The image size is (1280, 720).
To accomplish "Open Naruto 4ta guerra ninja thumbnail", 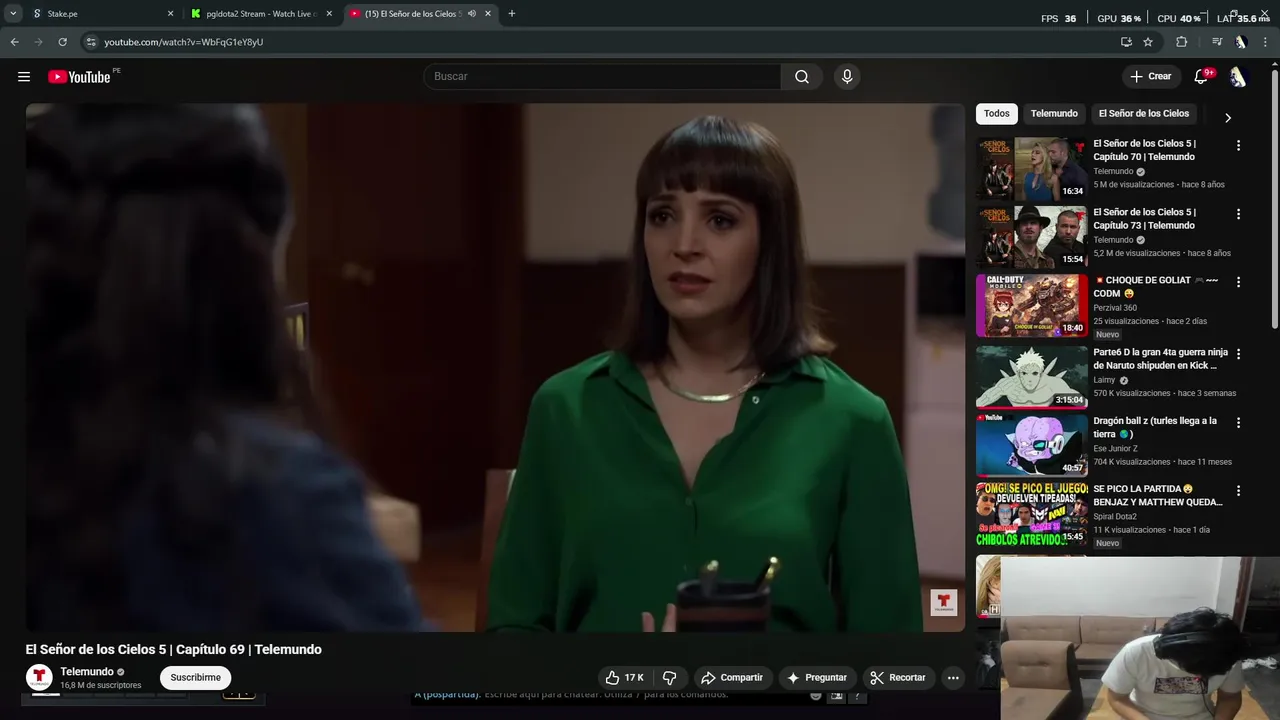I will pyautogui.click(x=1032, y=377).
